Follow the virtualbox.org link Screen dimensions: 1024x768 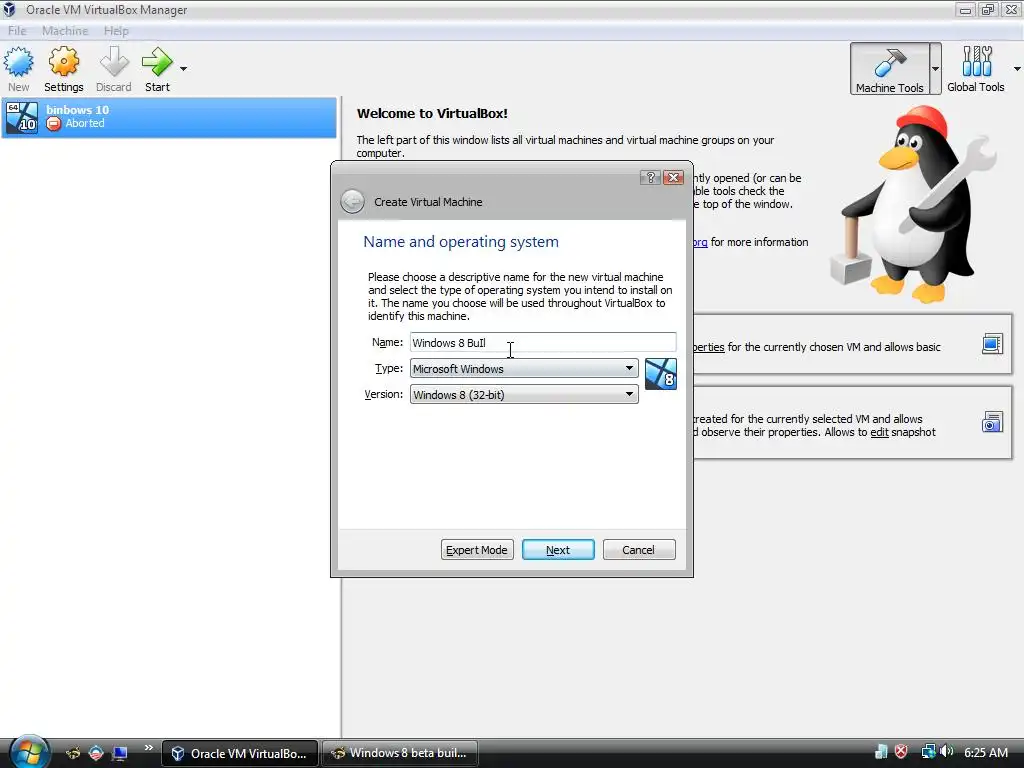pos(700,242)
